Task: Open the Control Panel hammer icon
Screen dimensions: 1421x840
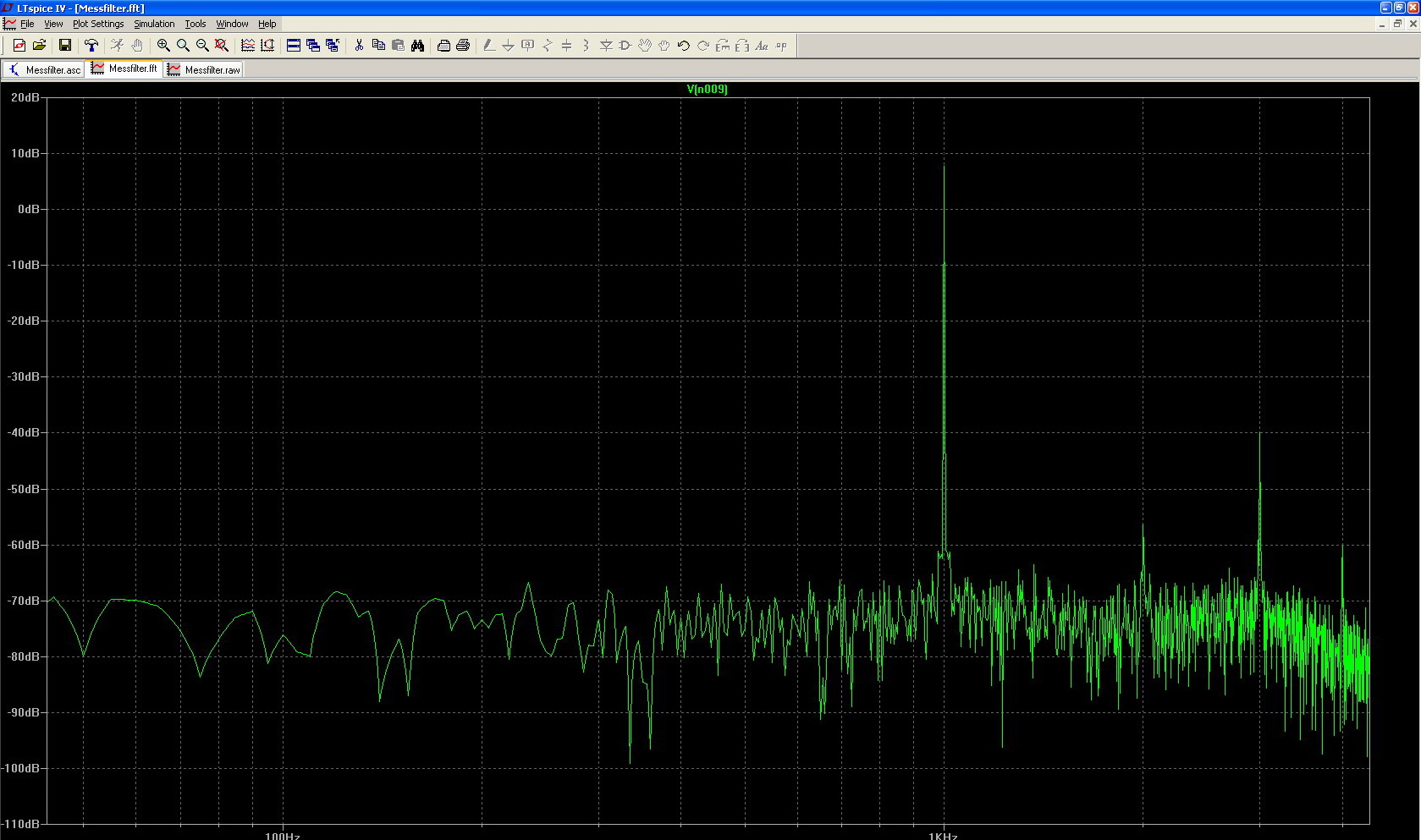Action: coord(91,46)
